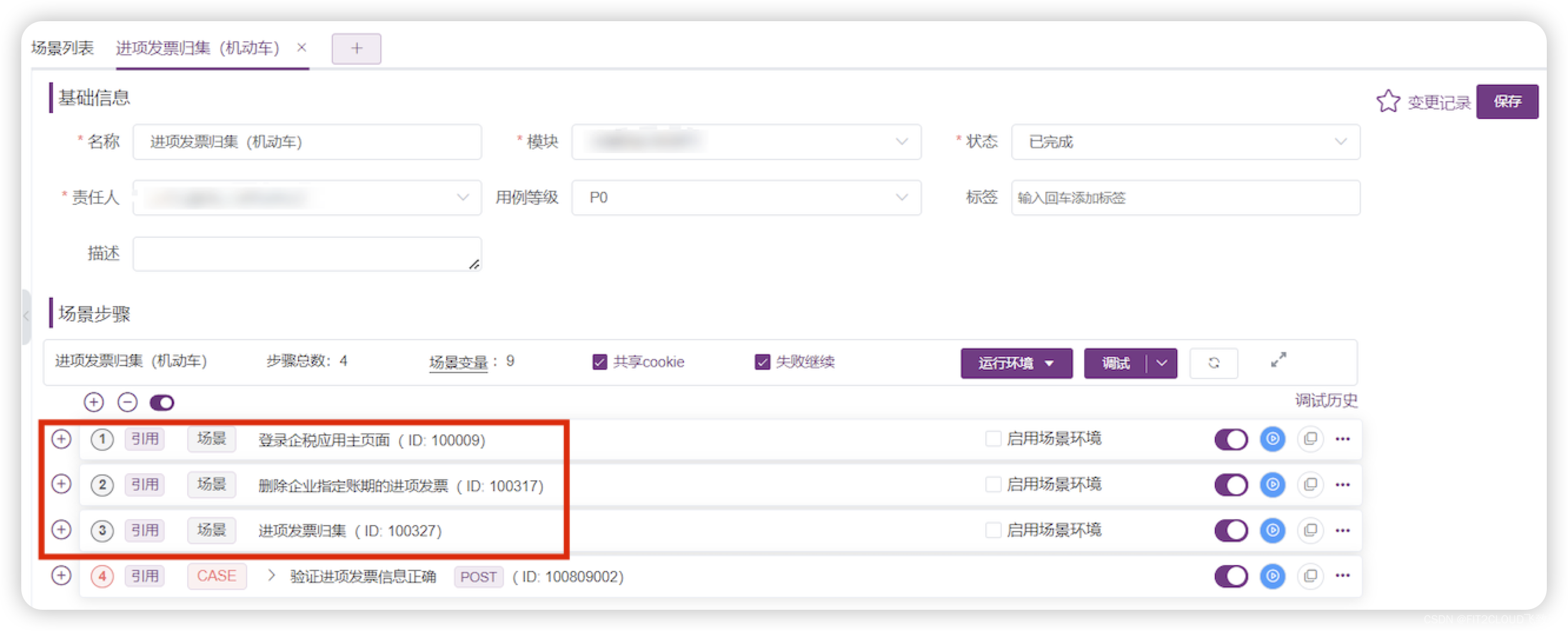Run the 验证进项发票信息正确 step

(x=1271, y=576)
